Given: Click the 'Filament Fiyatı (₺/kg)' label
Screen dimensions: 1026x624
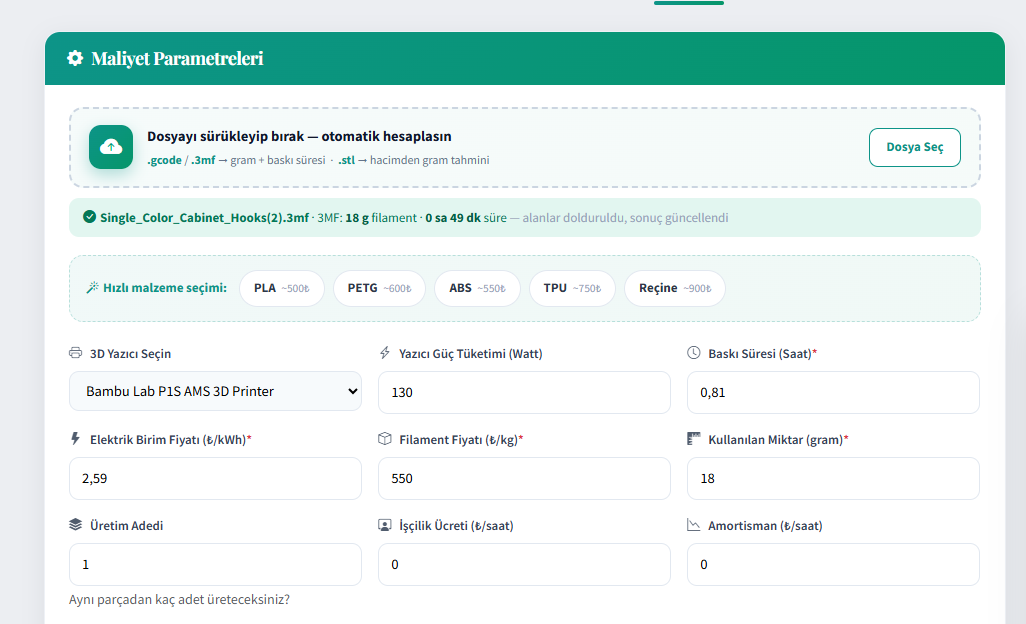Looking at the screenshot, I should tap(459, 440).
